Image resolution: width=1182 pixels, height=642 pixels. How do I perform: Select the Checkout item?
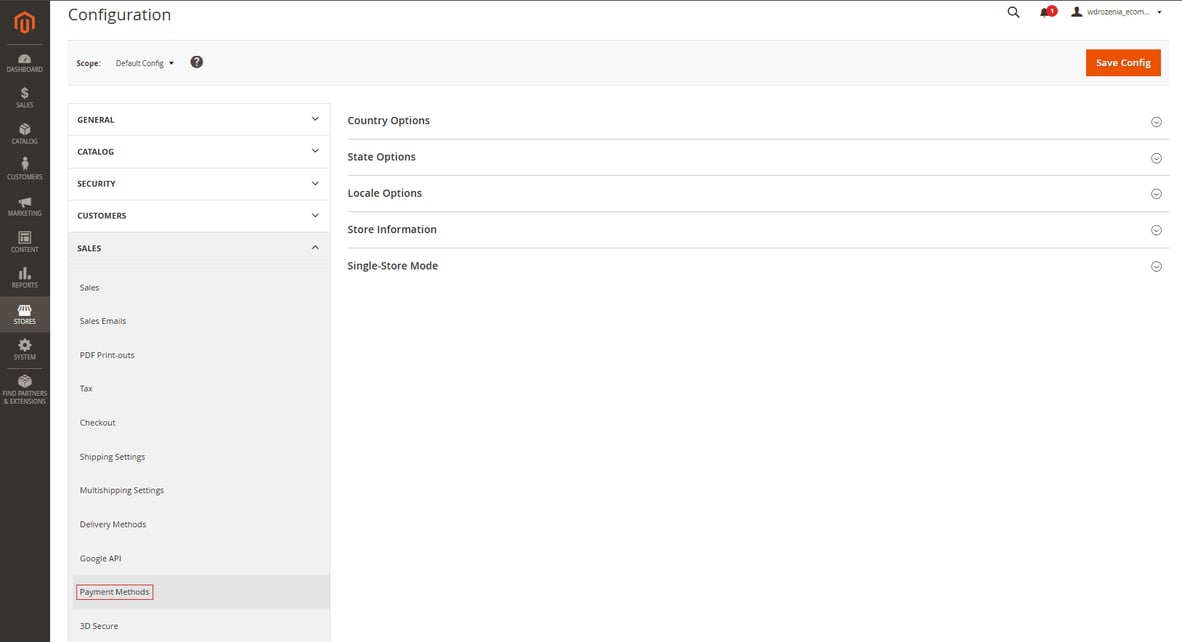coord(97,423)
